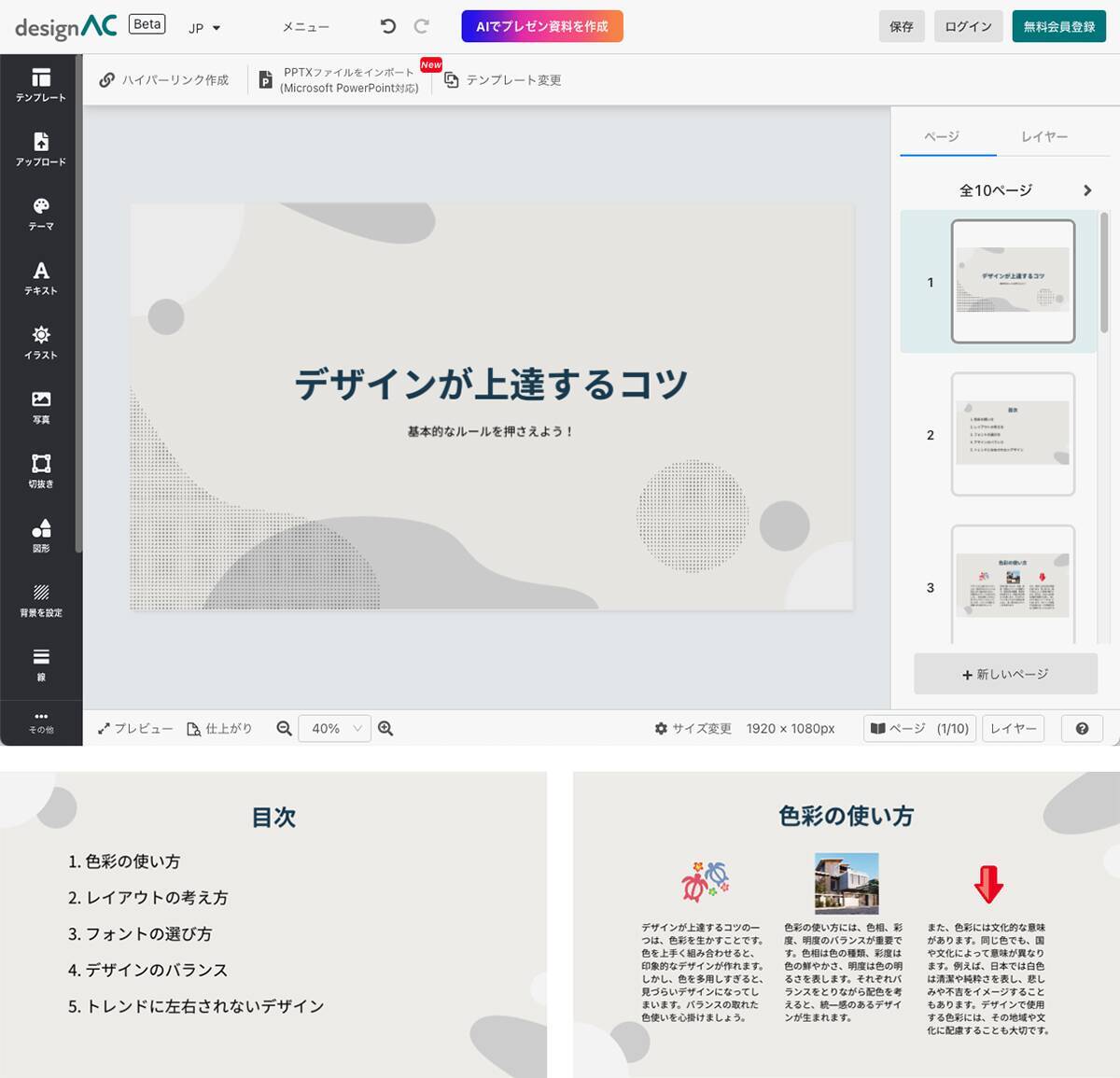Click the 無料会員登録 button
1120x1078 pixels.
tap(1058, 26)
